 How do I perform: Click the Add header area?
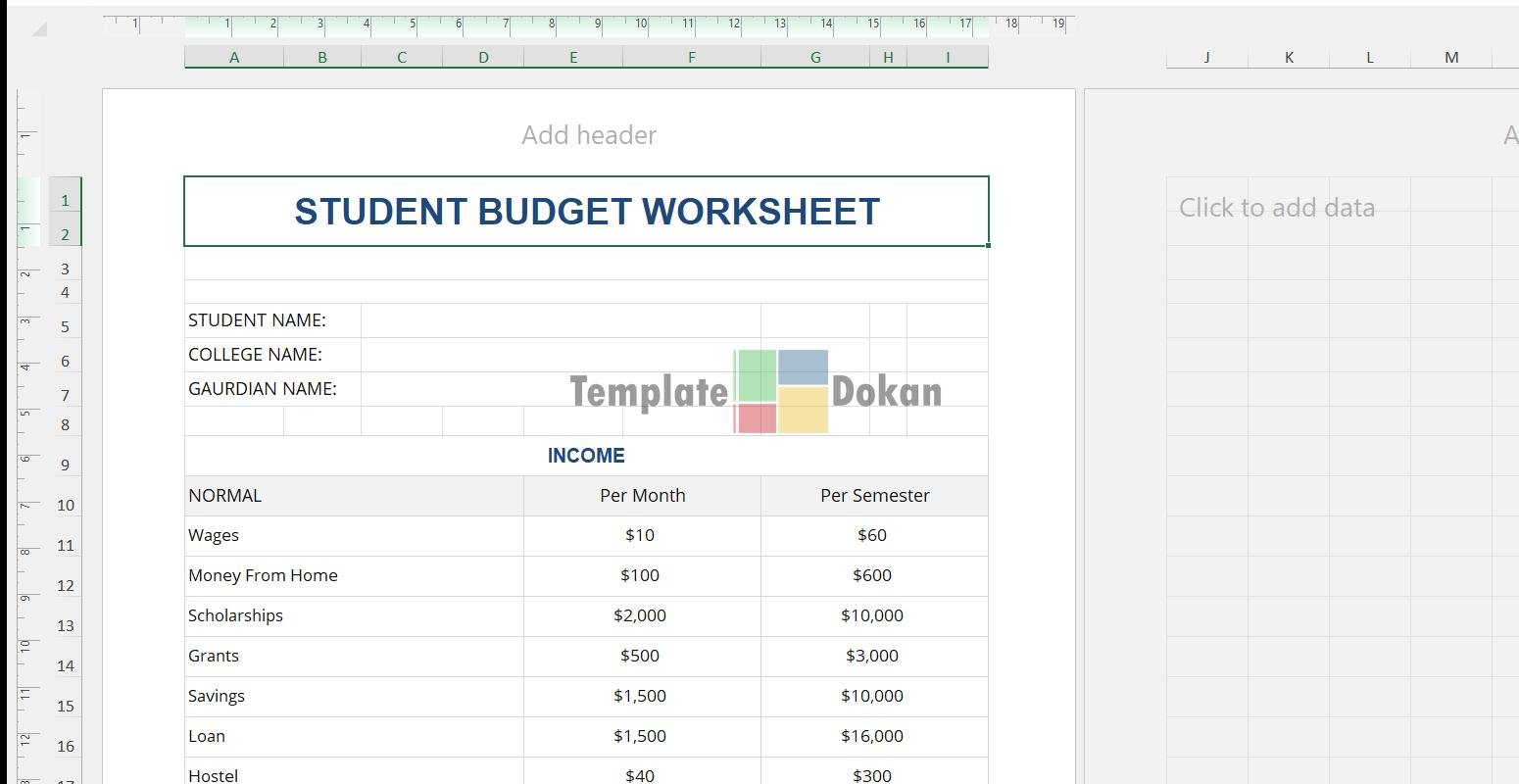pos(588,135)
